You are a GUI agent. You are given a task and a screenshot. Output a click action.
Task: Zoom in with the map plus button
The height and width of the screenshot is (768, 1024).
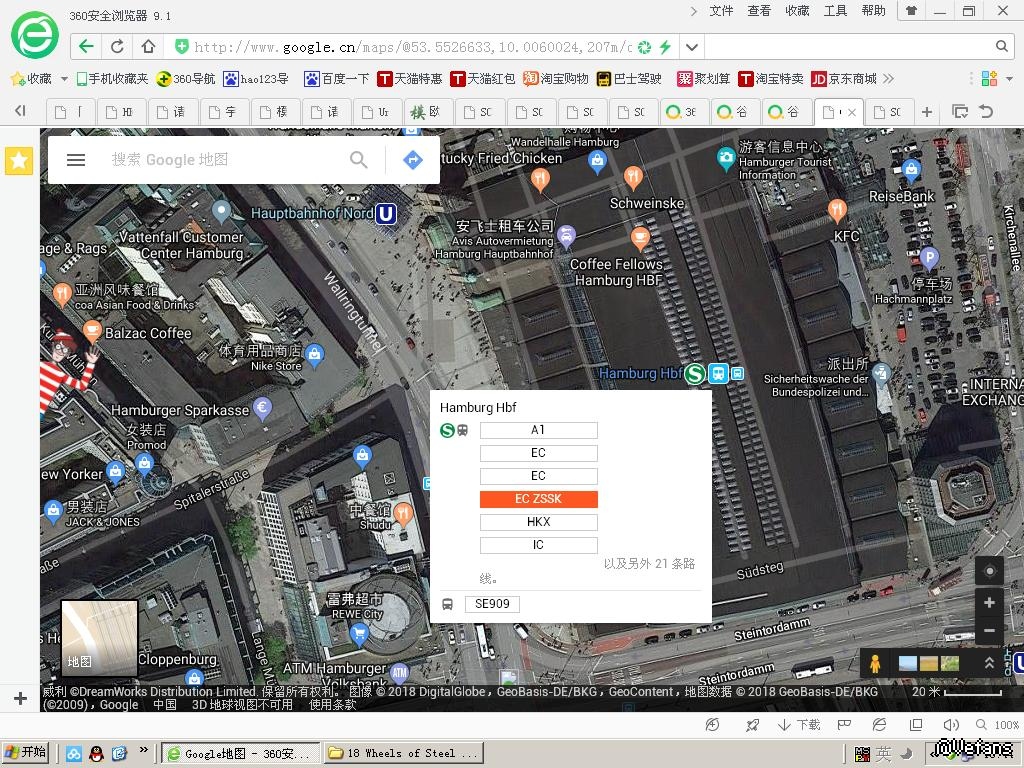pos(989,603)
